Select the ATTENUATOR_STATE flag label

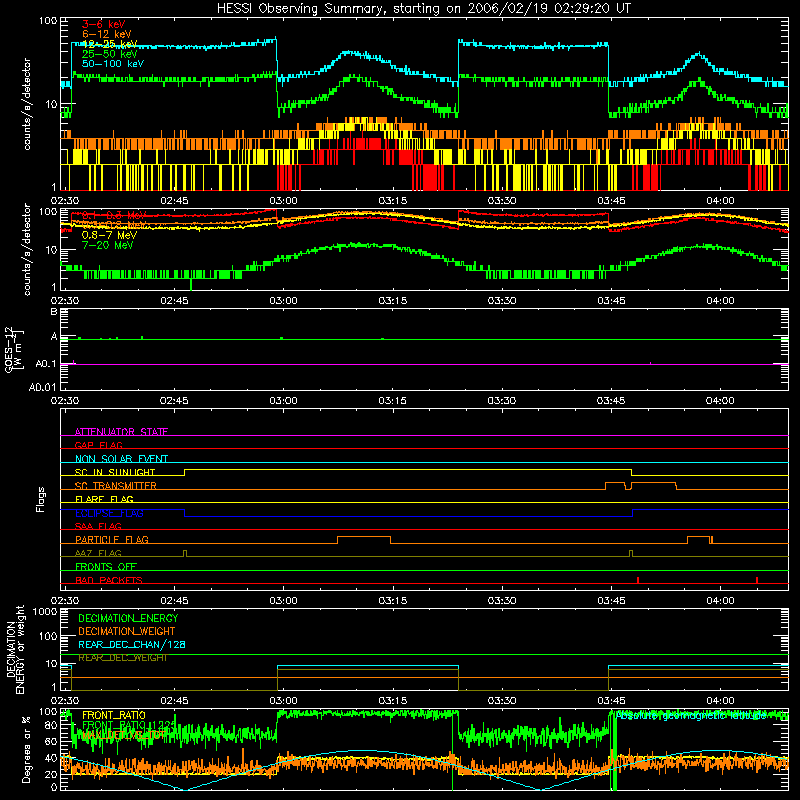tap(121, 432)
